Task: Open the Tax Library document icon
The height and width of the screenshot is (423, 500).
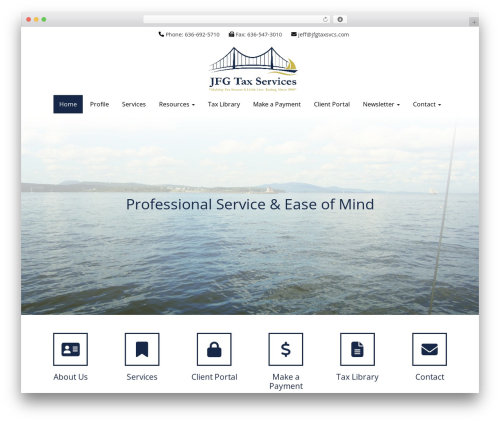Action: (x=357, y=349)
